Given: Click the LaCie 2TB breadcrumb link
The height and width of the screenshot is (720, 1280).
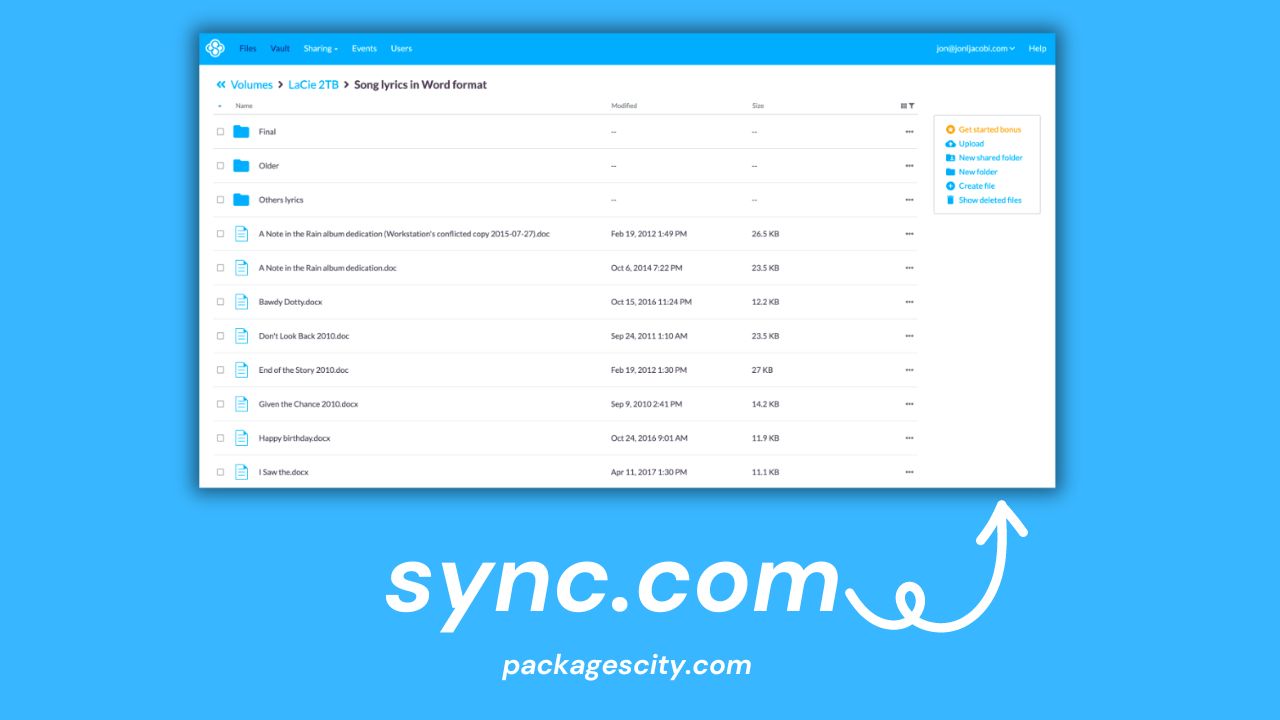Looking at the screenshot, I should pos(313,85).
